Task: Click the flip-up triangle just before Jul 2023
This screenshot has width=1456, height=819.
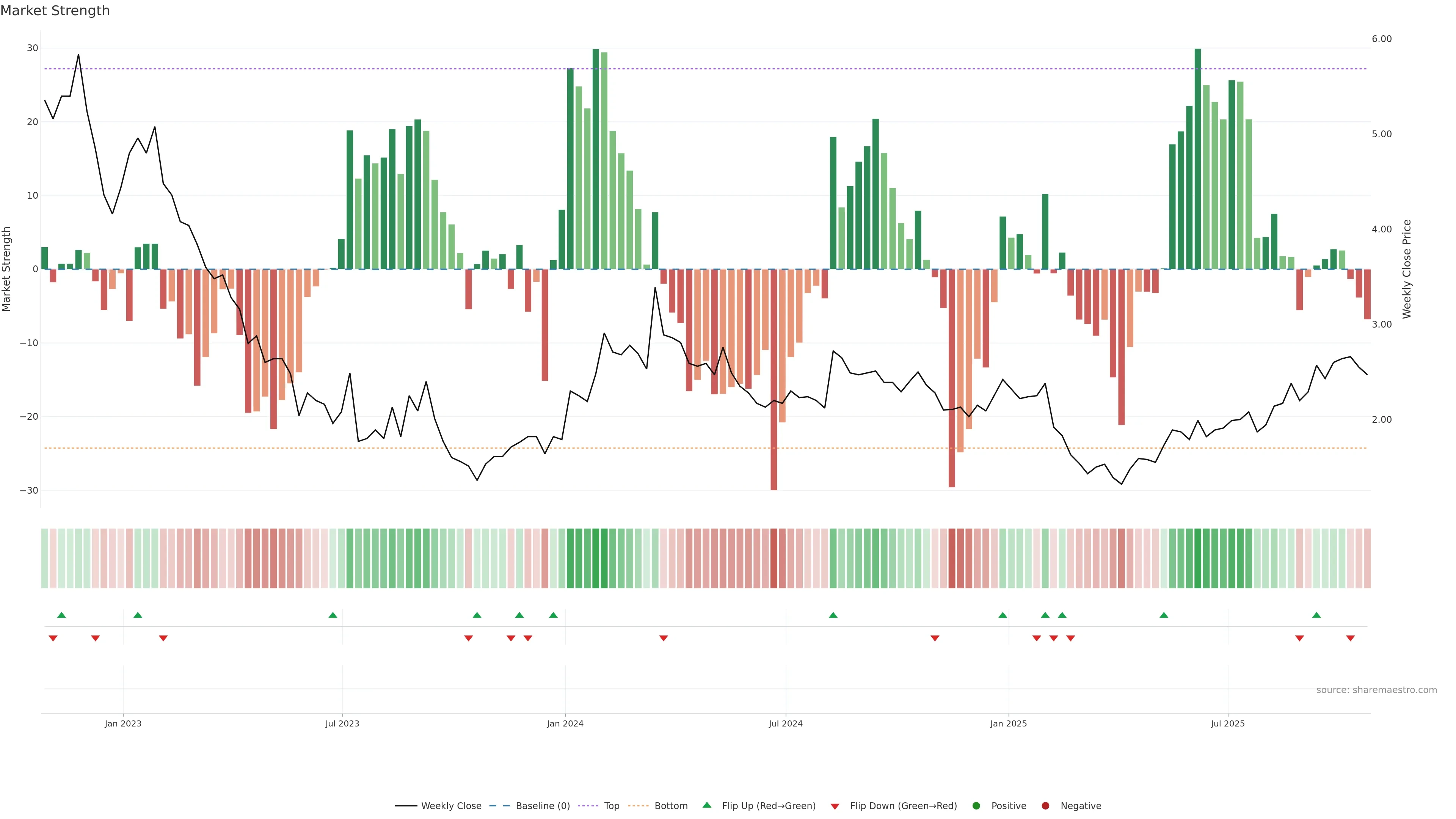Action: tap(333, 615)
